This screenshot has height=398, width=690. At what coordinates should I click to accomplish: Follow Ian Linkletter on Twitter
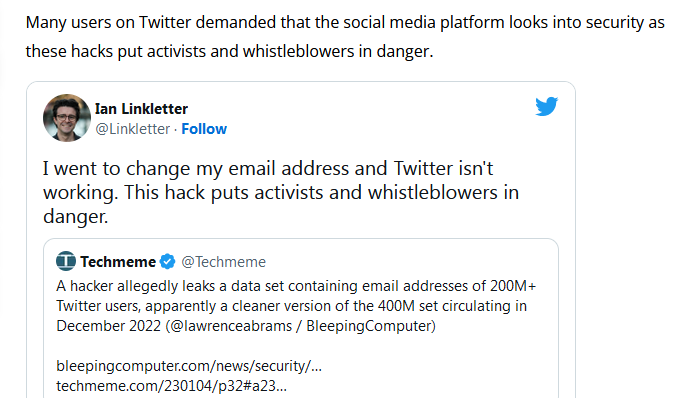(x=204, y=129)
